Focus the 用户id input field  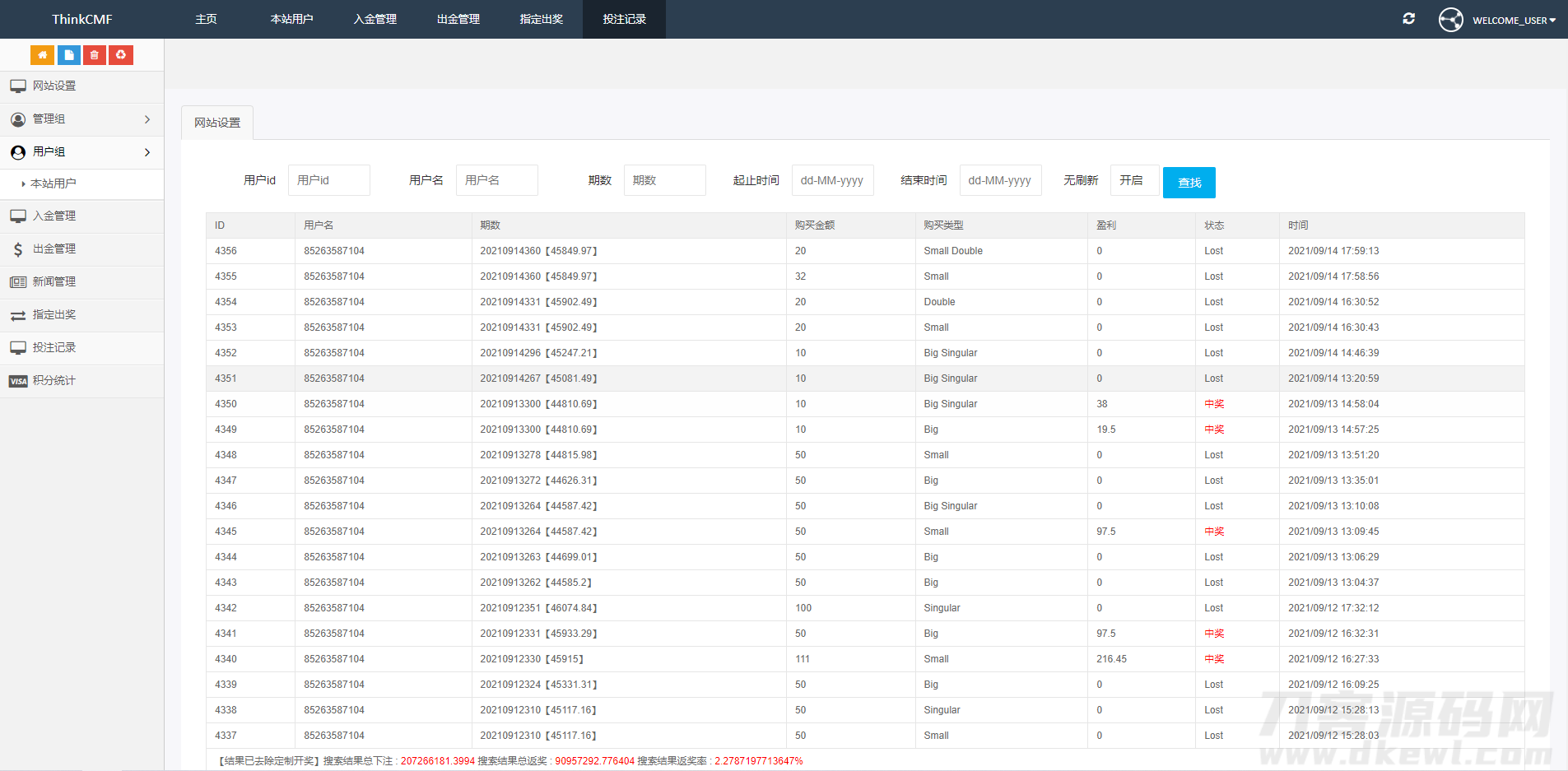pyautogui.click(x=328, y=180)
